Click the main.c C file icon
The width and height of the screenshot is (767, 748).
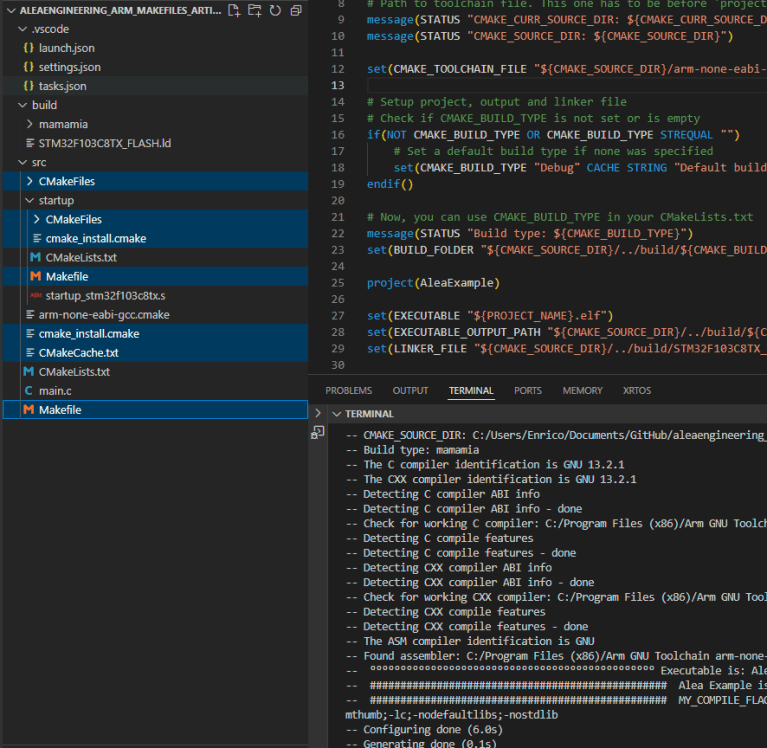28,391
